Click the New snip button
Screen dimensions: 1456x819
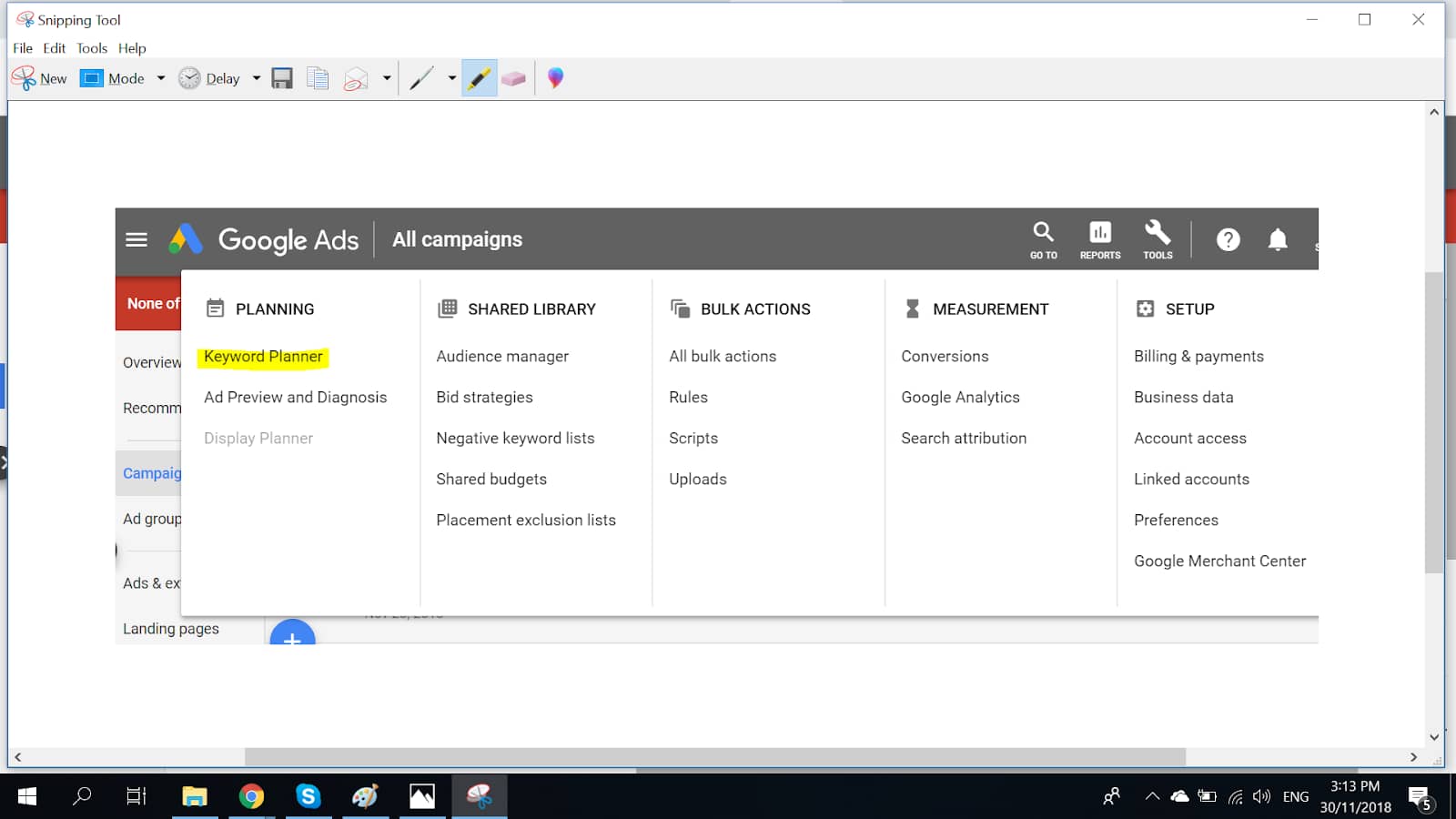click(40, 78)
